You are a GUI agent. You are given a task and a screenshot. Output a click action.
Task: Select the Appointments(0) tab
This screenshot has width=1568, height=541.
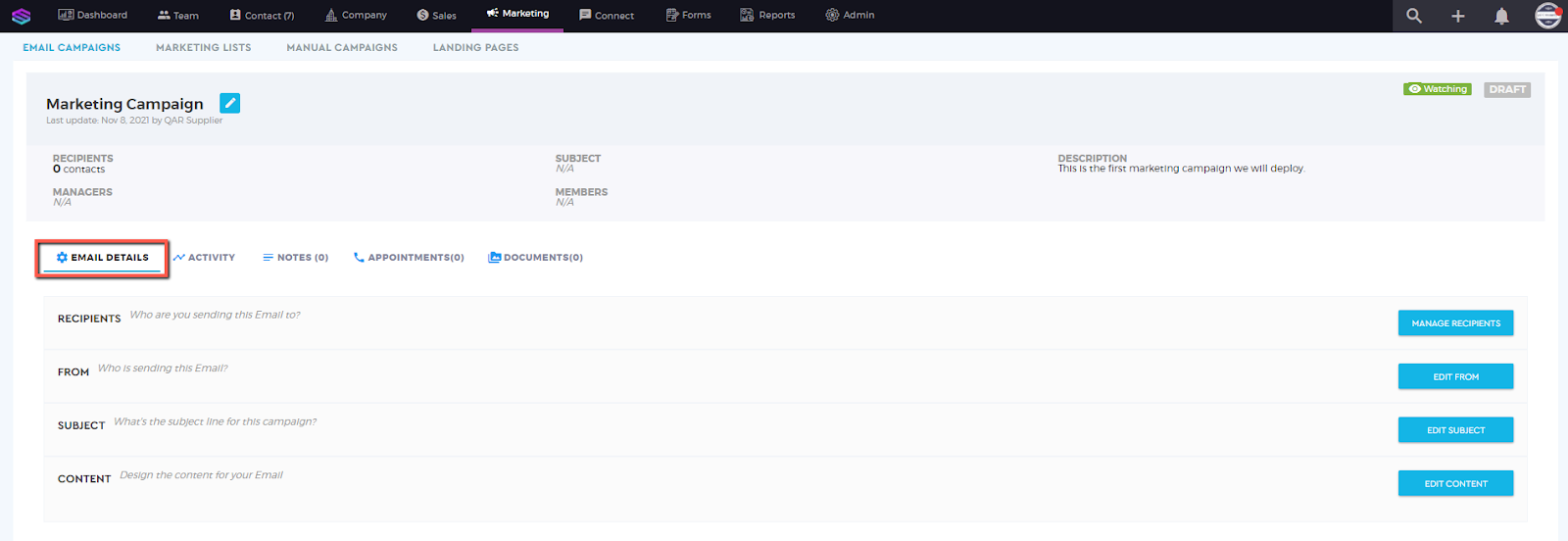pos(409,258)
